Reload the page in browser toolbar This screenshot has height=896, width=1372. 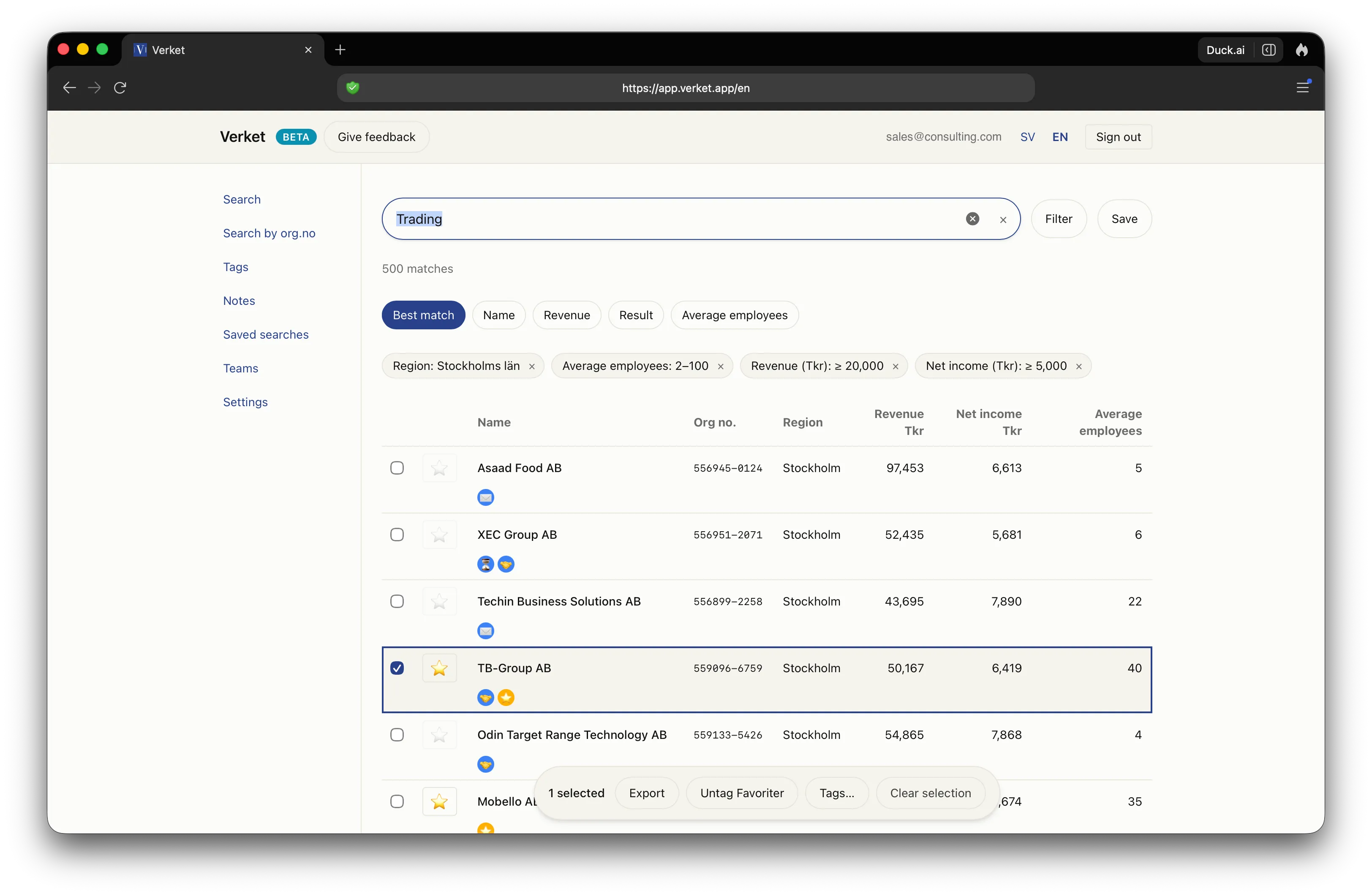point(120,87)
